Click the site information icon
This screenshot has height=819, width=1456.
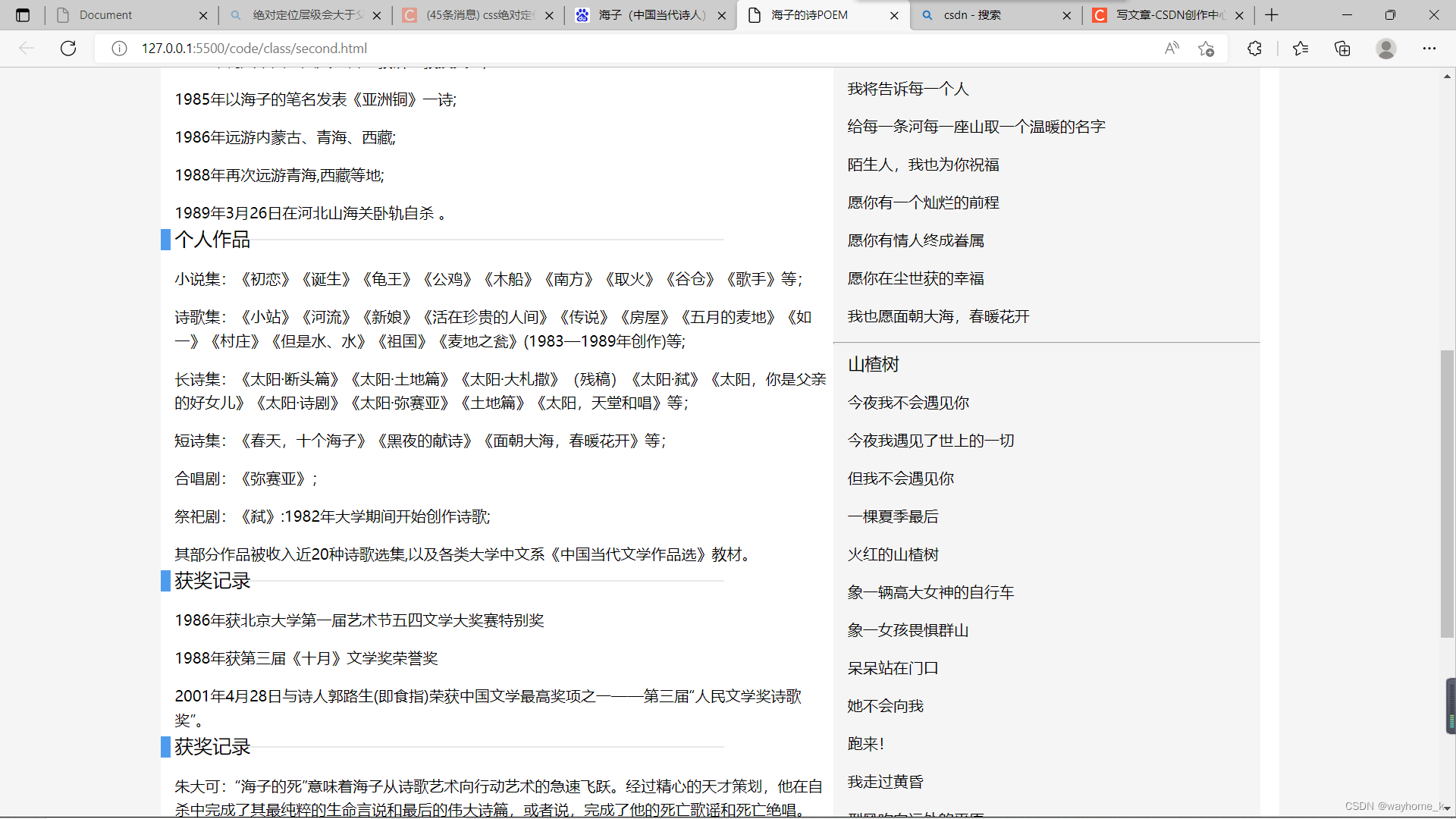click(119, 49)
